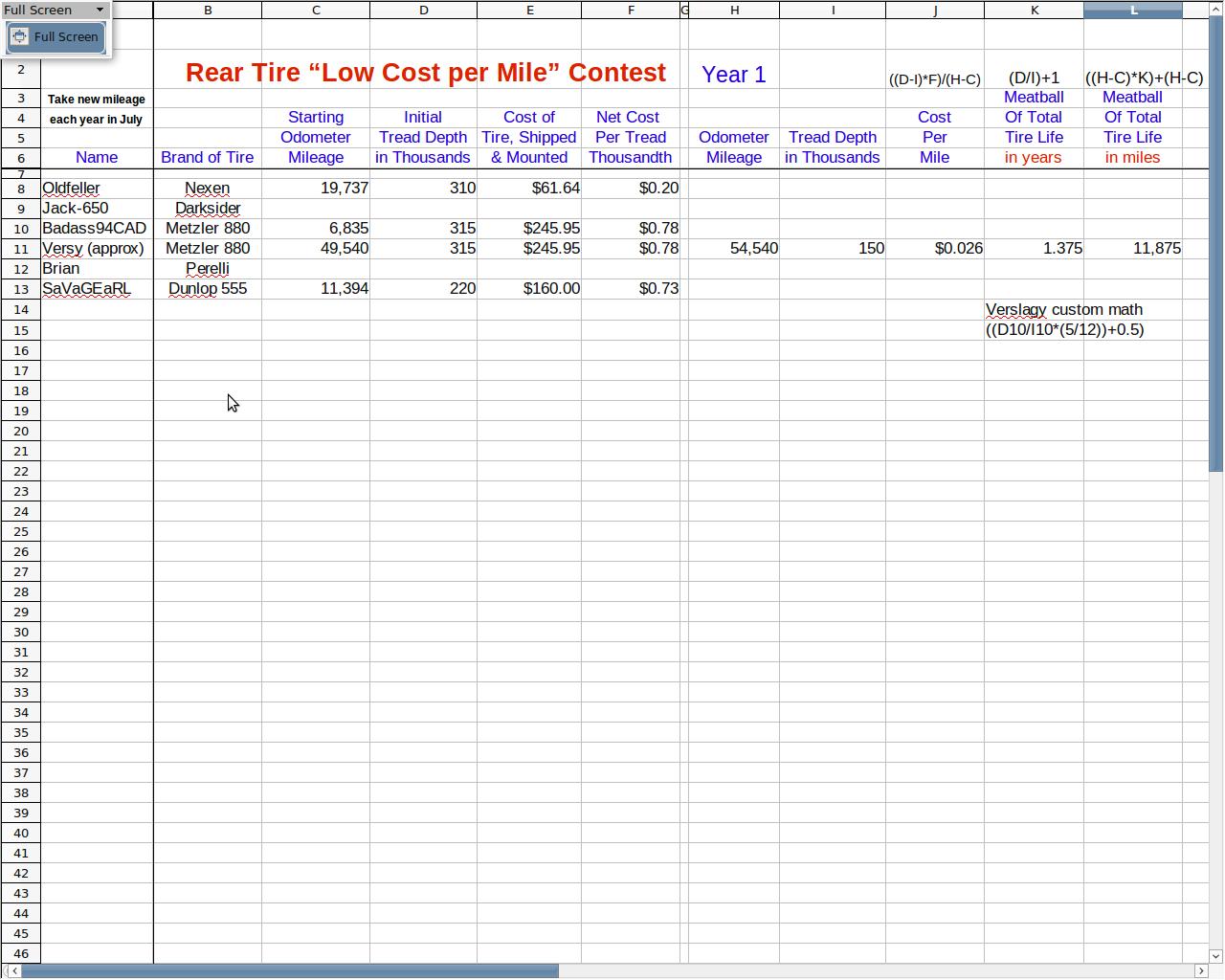Click the Rear Tire contest title cell
Viewport: 1225px width, 980px height.
[x=425, y=73]
